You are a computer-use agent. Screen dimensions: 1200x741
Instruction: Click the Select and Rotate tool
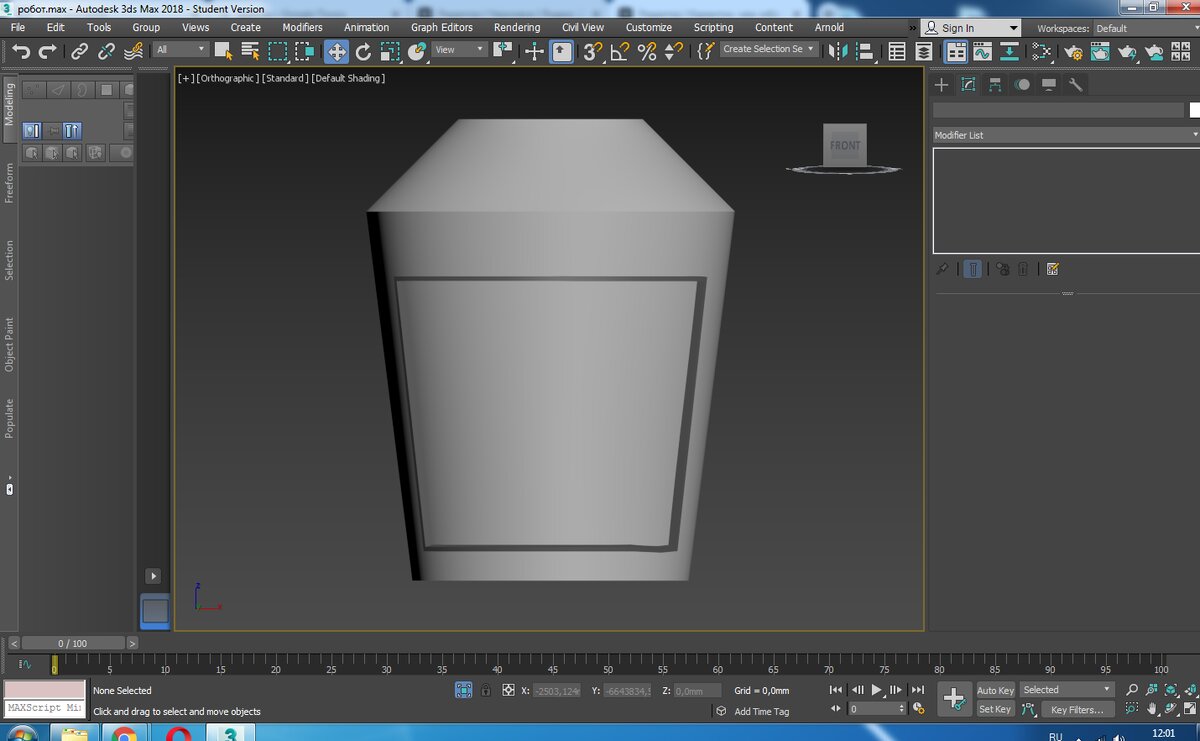tap(363, 51)
